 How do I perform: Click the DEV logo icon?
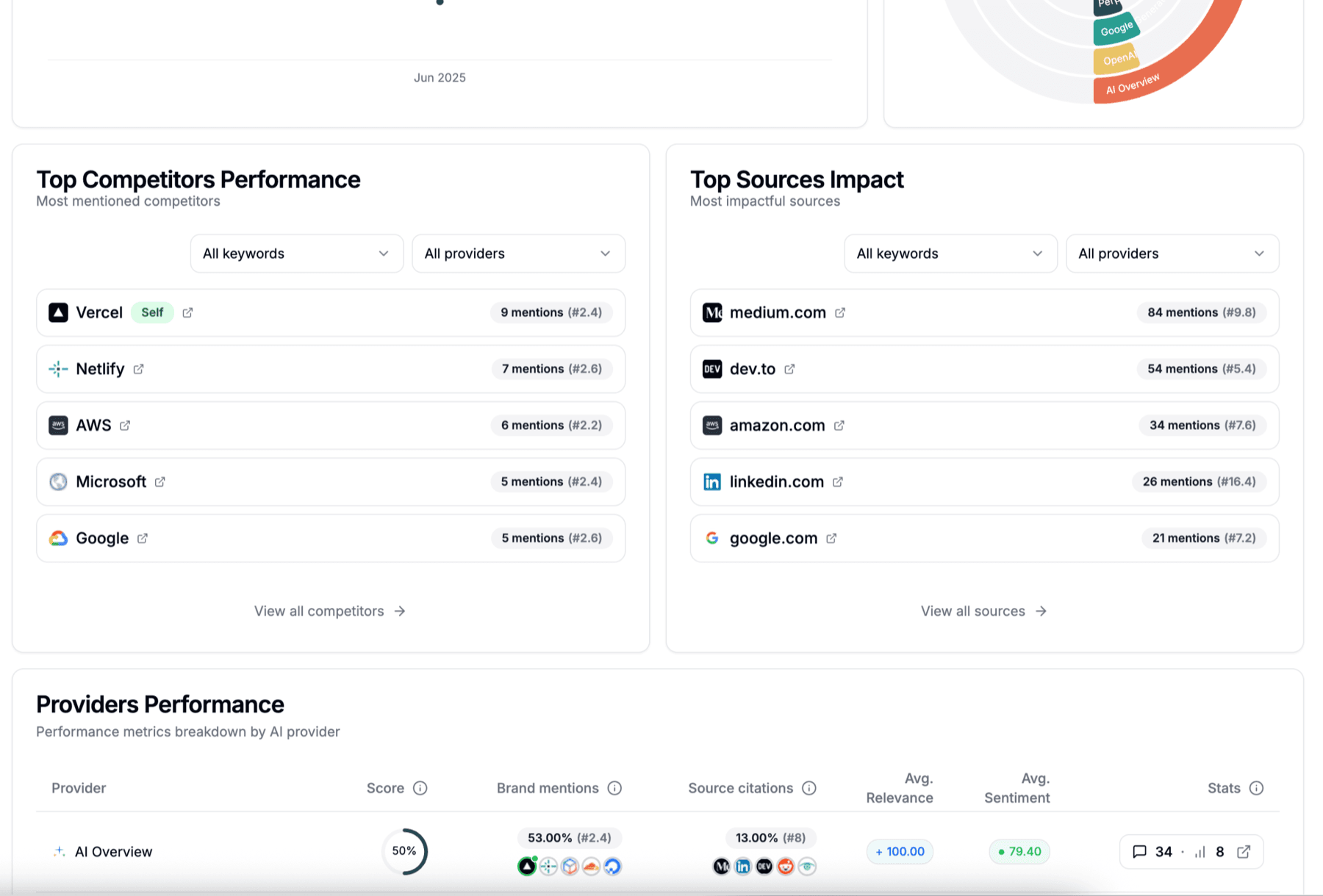pos(712,369)
